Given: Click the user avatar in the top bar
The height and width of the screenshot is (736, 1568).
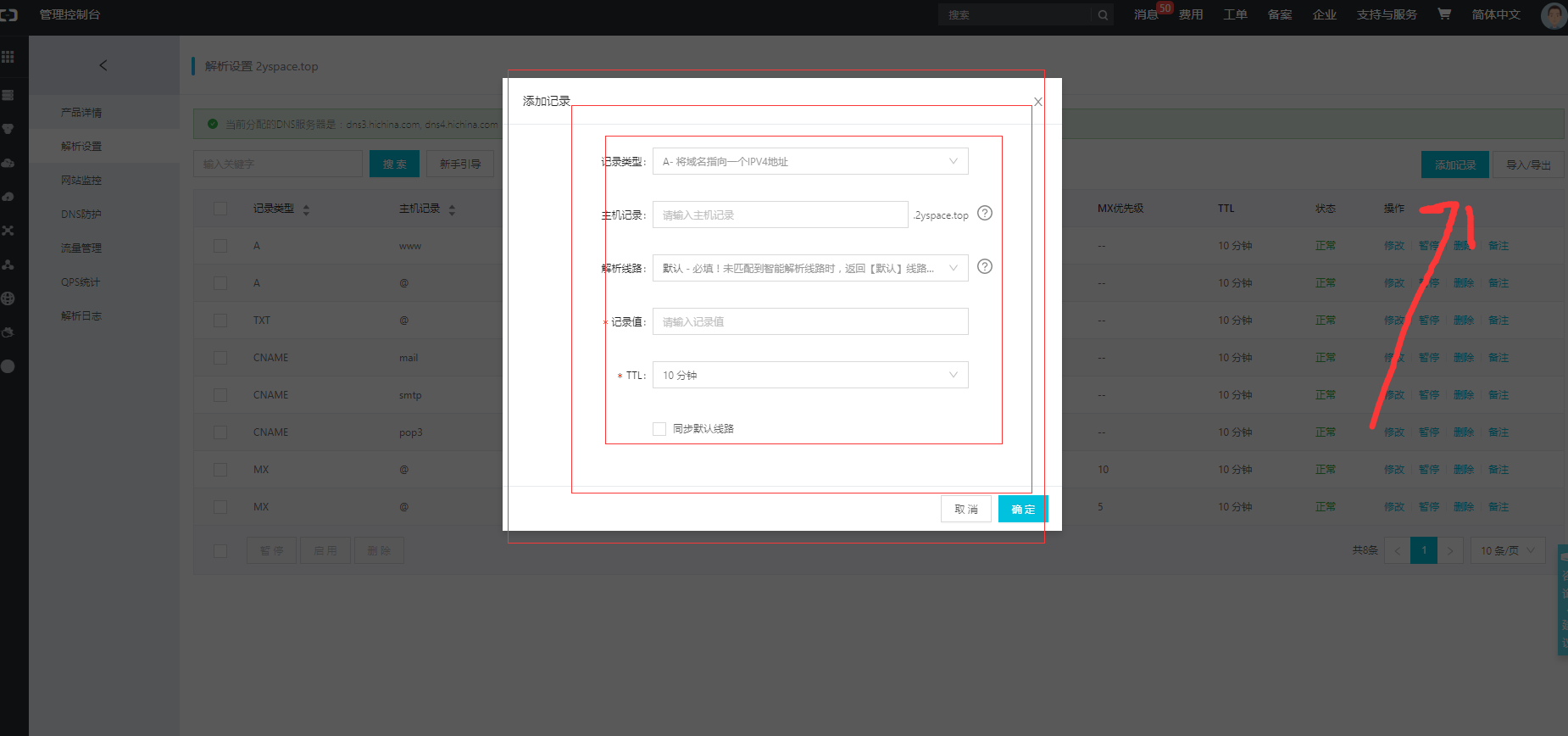Looking at the screenshot, I should (1554, 15).
